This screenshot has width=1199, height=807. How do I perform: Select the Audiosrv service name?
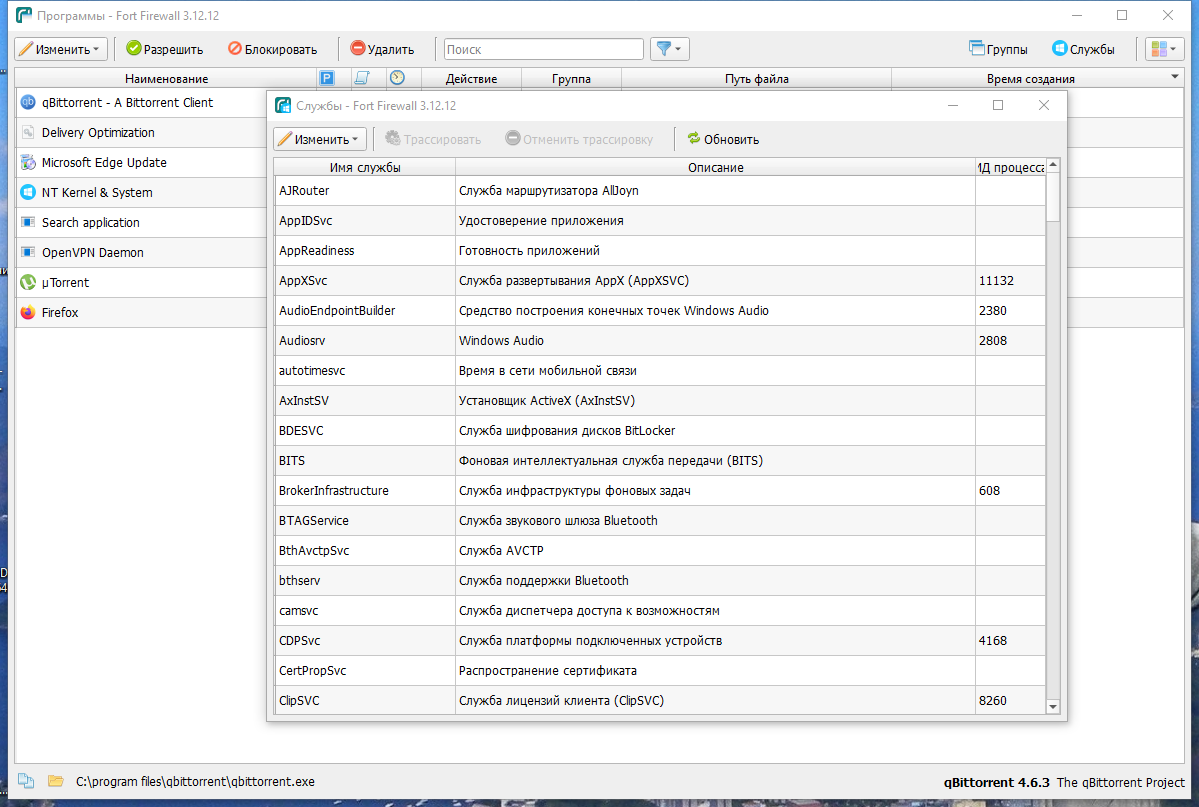pos(302,340)
